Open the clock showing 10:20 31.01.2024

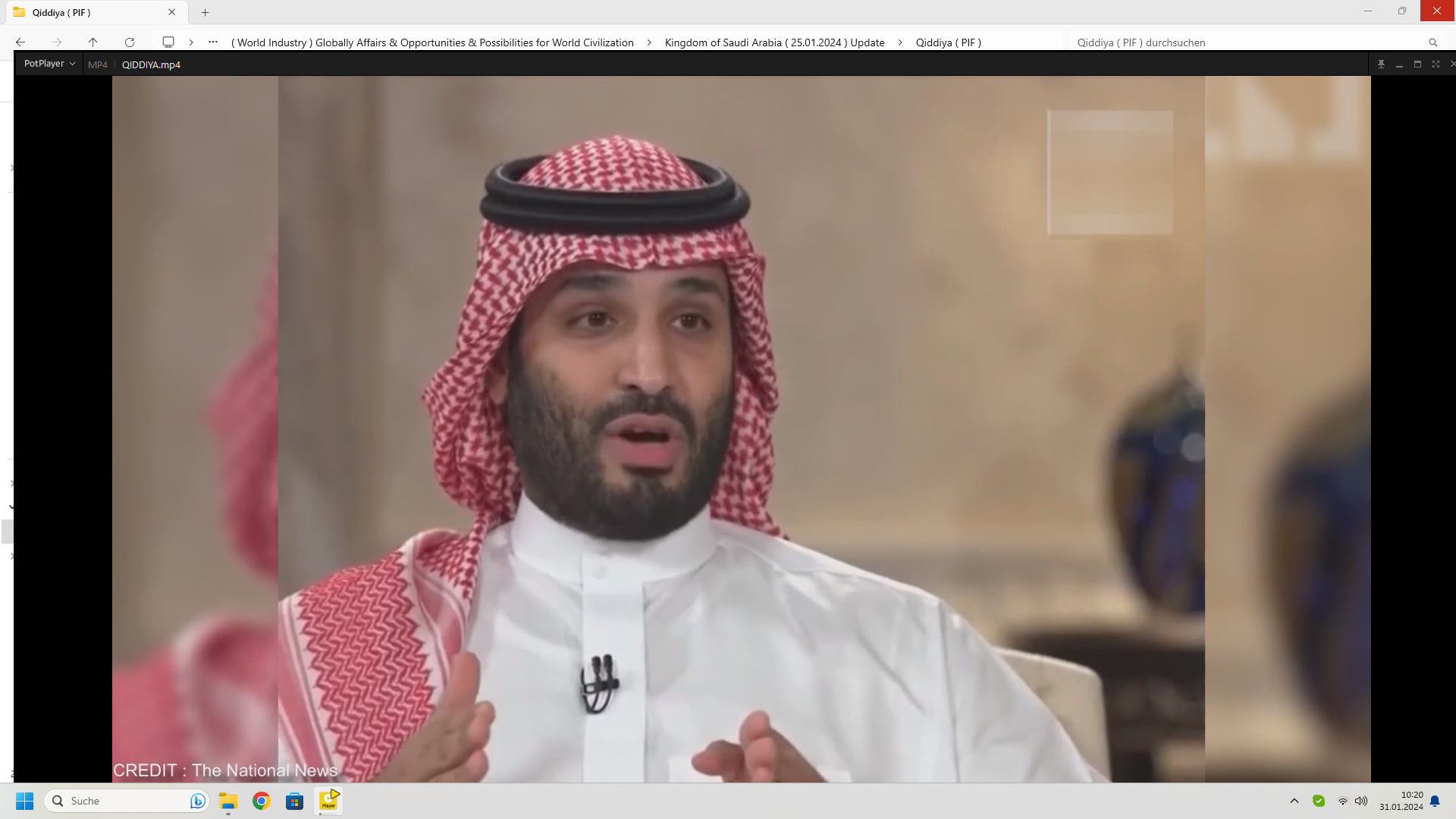tap(1401, 801)
